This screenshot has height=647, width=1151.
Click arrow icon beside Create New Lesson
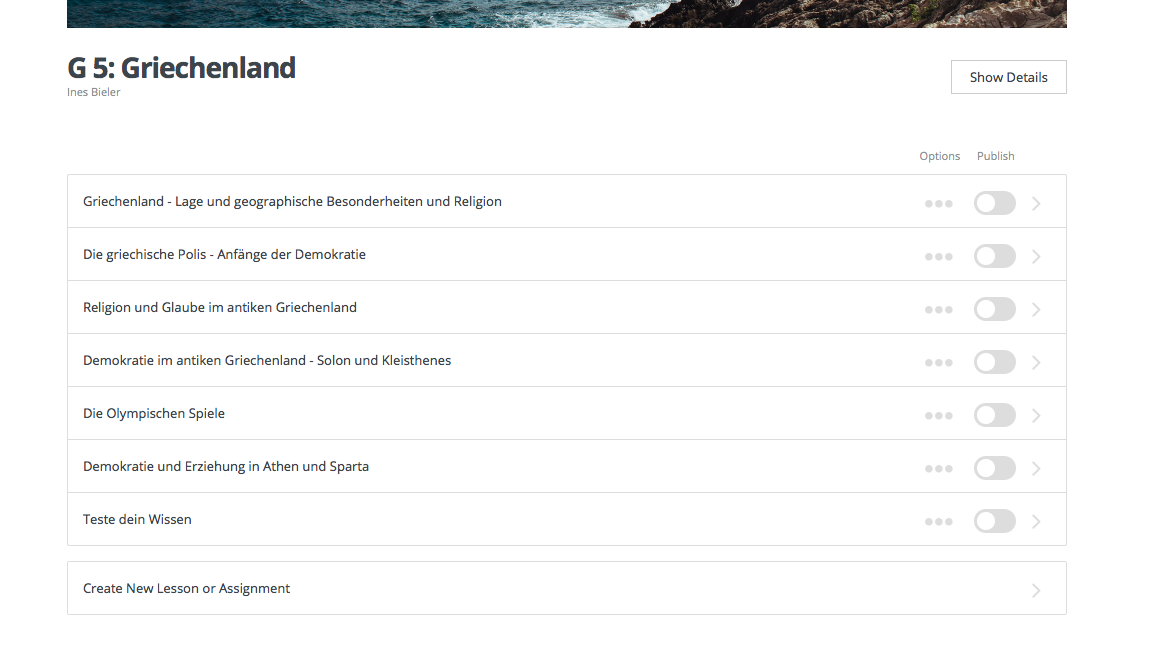tap(1036, 591)
